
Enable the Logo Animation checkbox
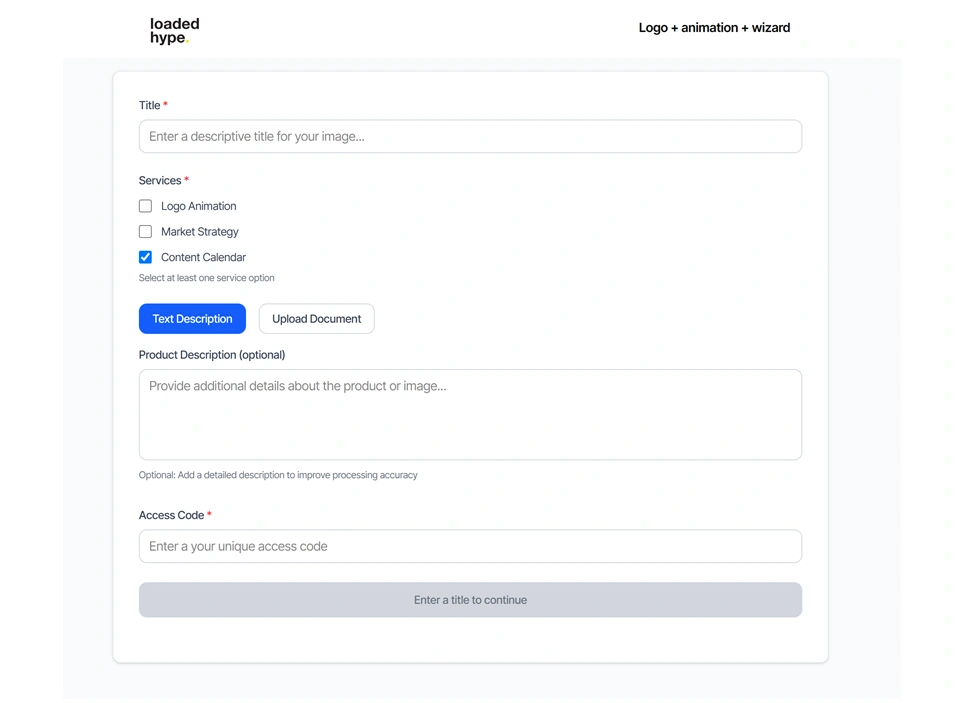tap(146, 206)
